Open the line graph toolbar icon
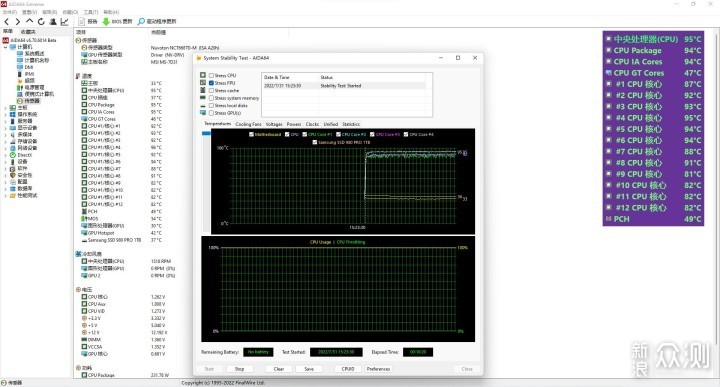This screenshot has width=720, height=387. point(64,22)
